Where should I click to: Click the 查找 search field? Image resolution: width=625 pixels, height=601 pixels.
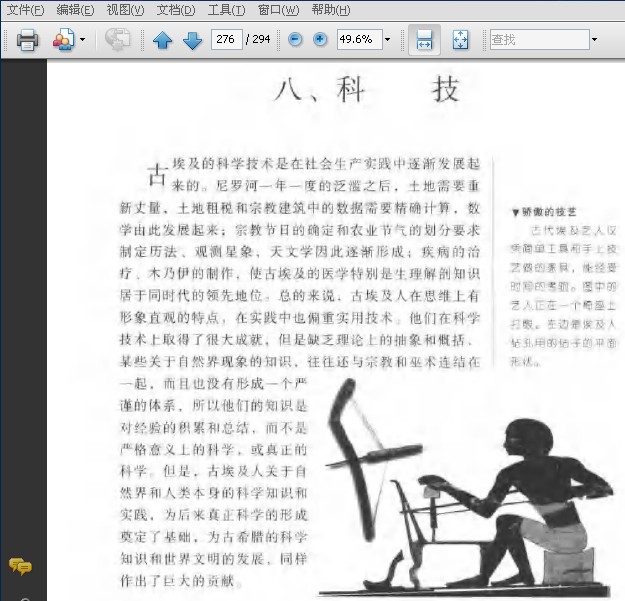[540, 39]
